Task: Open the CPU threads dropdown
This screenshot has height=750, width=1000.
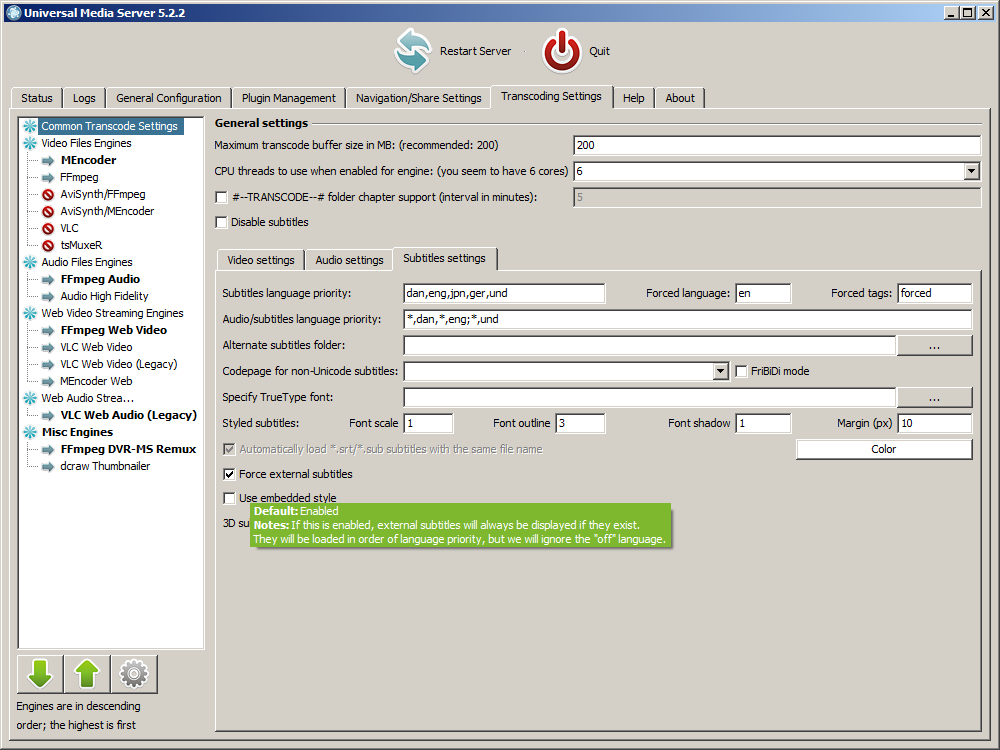Action: (971, 171)
